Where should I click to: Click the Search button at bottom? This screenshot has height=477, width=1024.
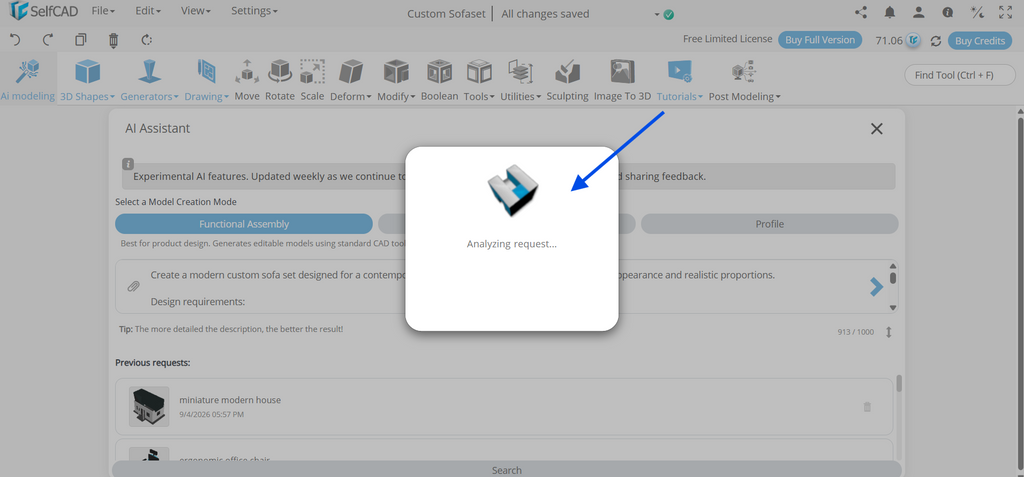506,470
